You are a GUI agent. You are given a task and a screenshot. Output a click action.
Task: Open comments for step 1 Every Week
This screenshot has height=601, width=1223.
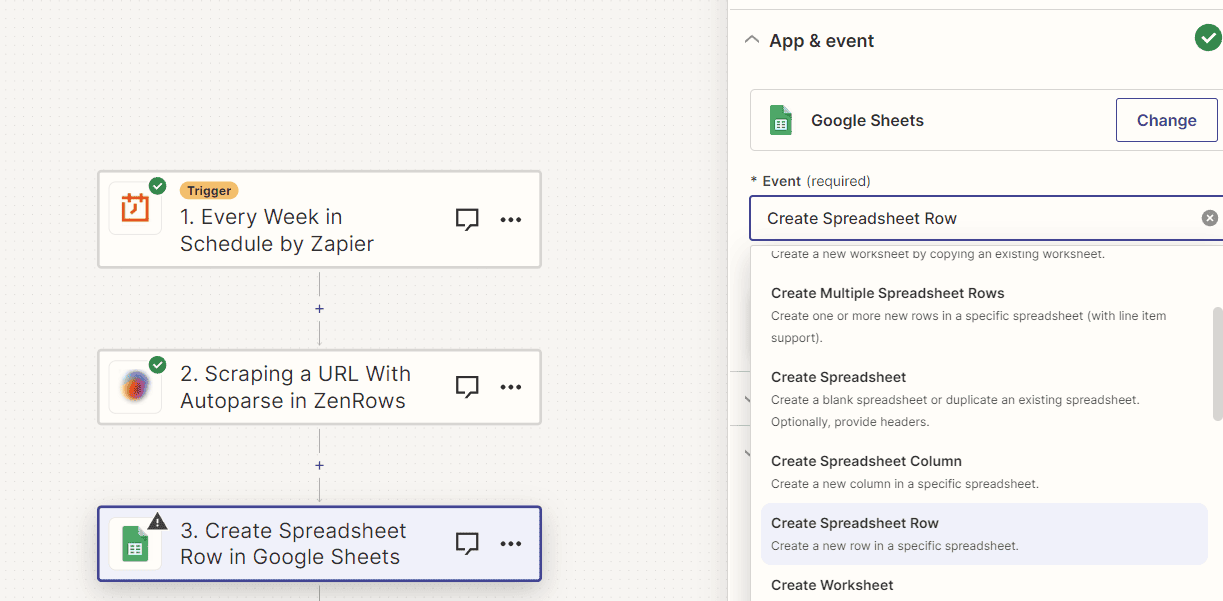[467, 220]
